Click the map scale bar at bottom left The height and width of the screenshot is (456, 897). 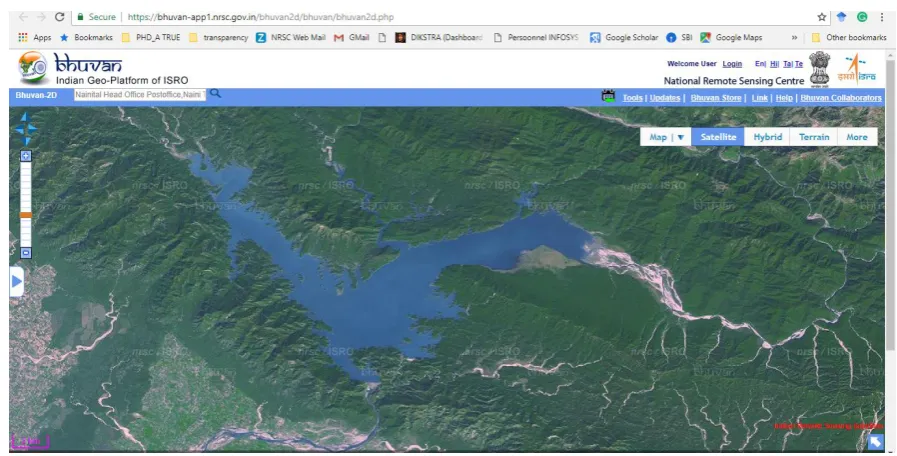tap(30, 442)
